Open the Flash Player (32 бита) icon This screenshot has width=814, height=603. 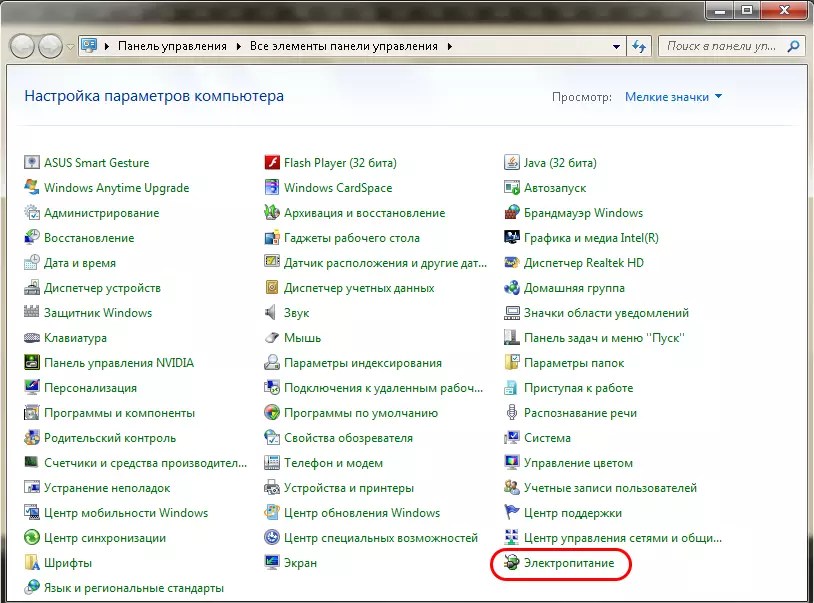click(x=272, y=163)
